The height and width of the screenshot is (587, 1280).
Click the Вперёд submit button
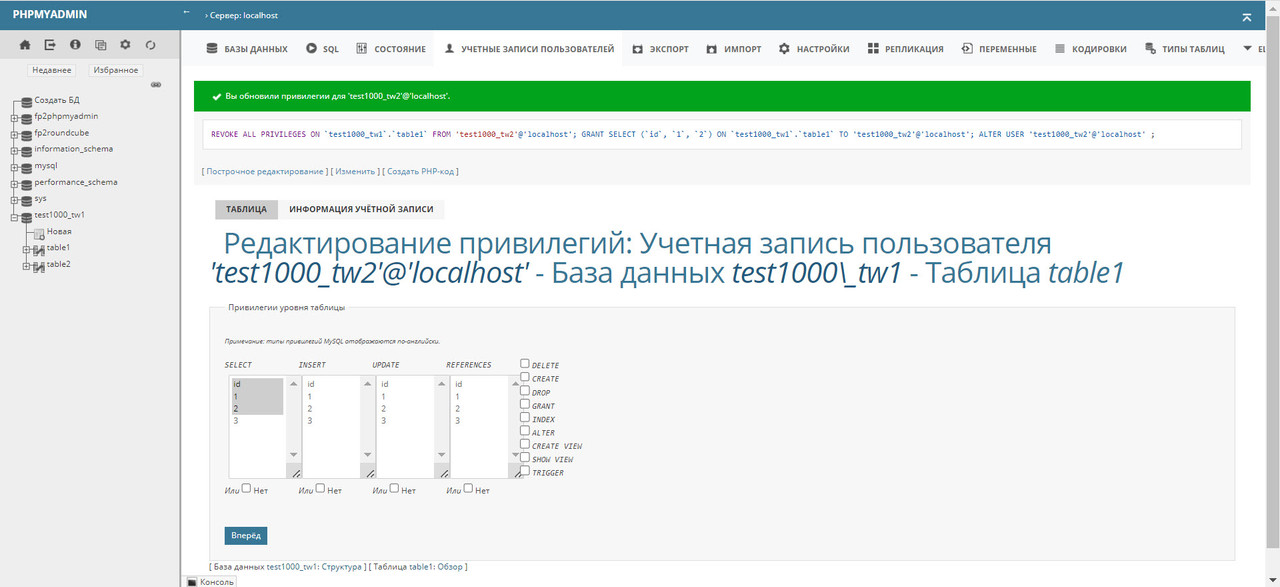pyautogui.click(x=246, y=536)
